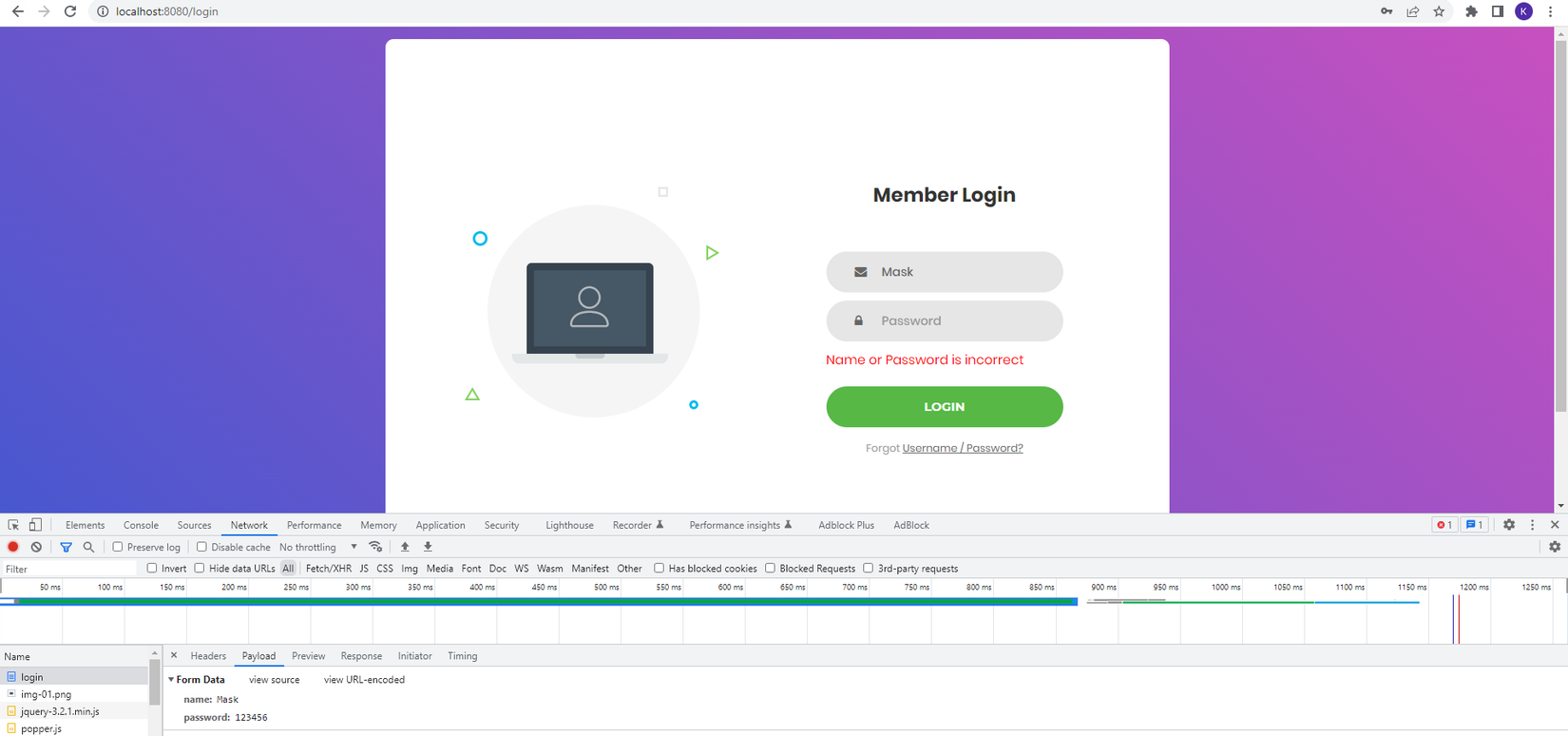Toggle the device toolbar icon

[x=35, y=525]
